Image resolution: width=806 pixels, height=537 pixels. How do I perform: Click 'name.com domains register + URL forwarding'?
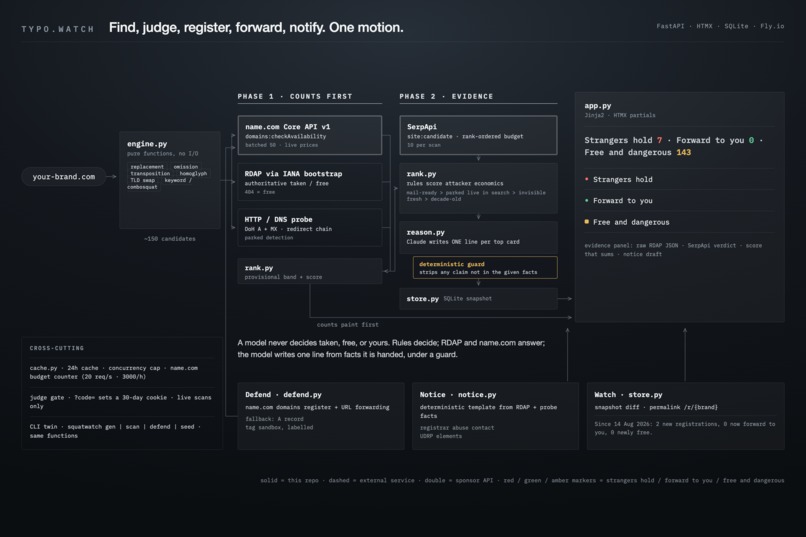(317, 408)
